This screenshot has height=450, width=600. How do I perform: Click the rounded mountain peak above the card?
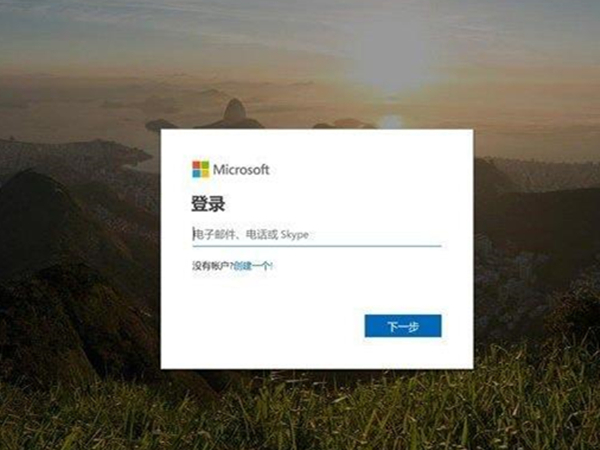tap(235, 110)
